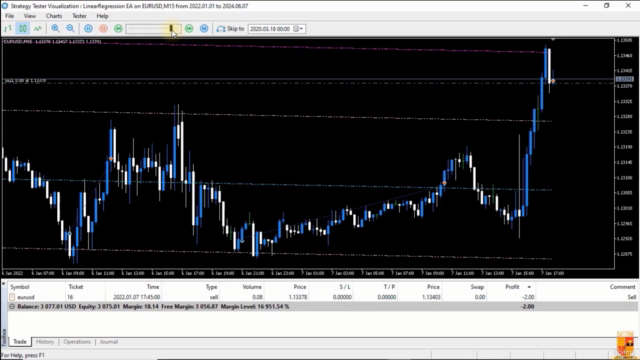Click ticket number 16

[x=70, y=297]
